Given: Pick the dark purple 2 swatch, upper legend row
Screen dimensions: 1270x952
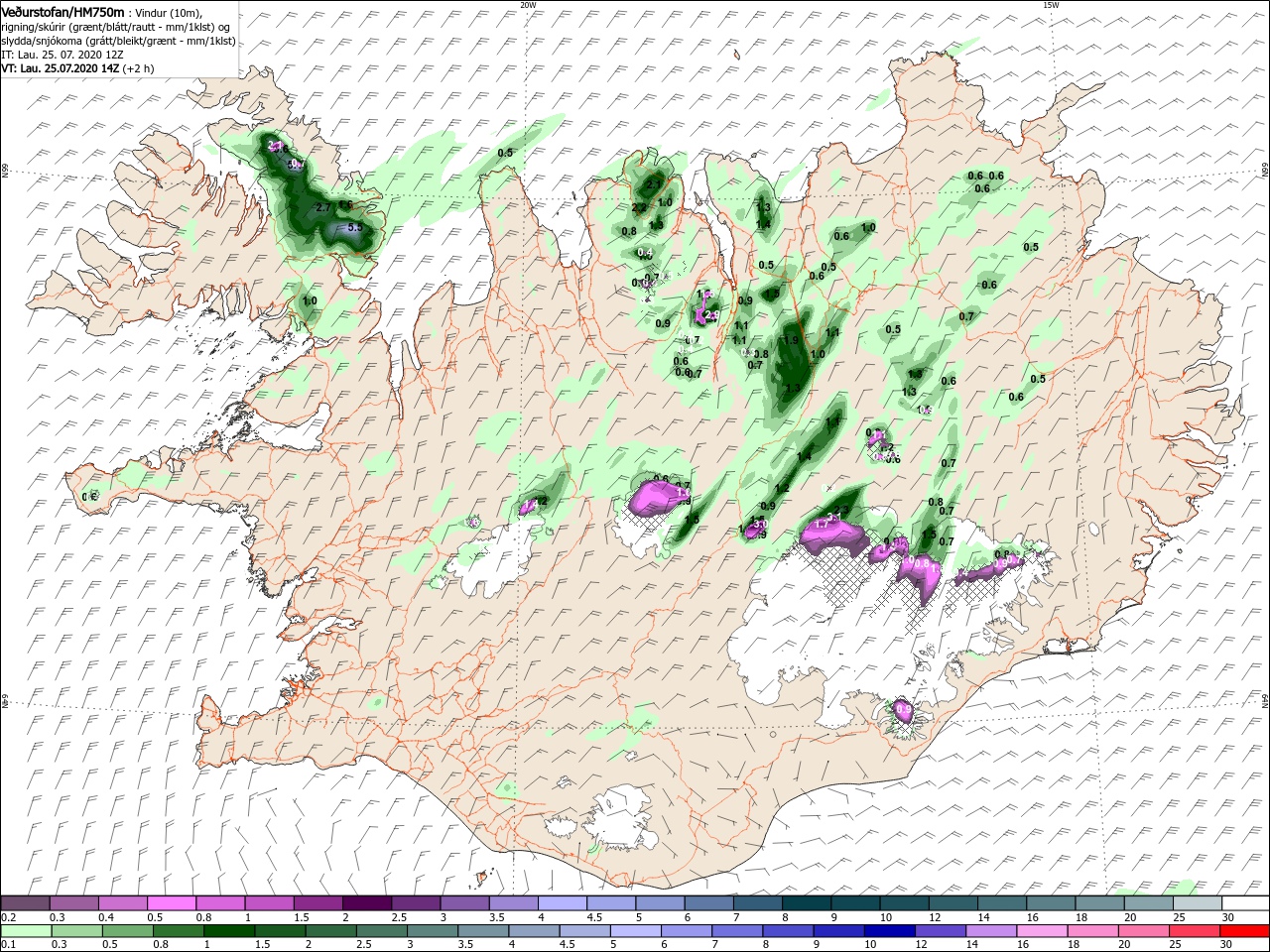Looking at the screenshot, I should (x=366, y=903).
